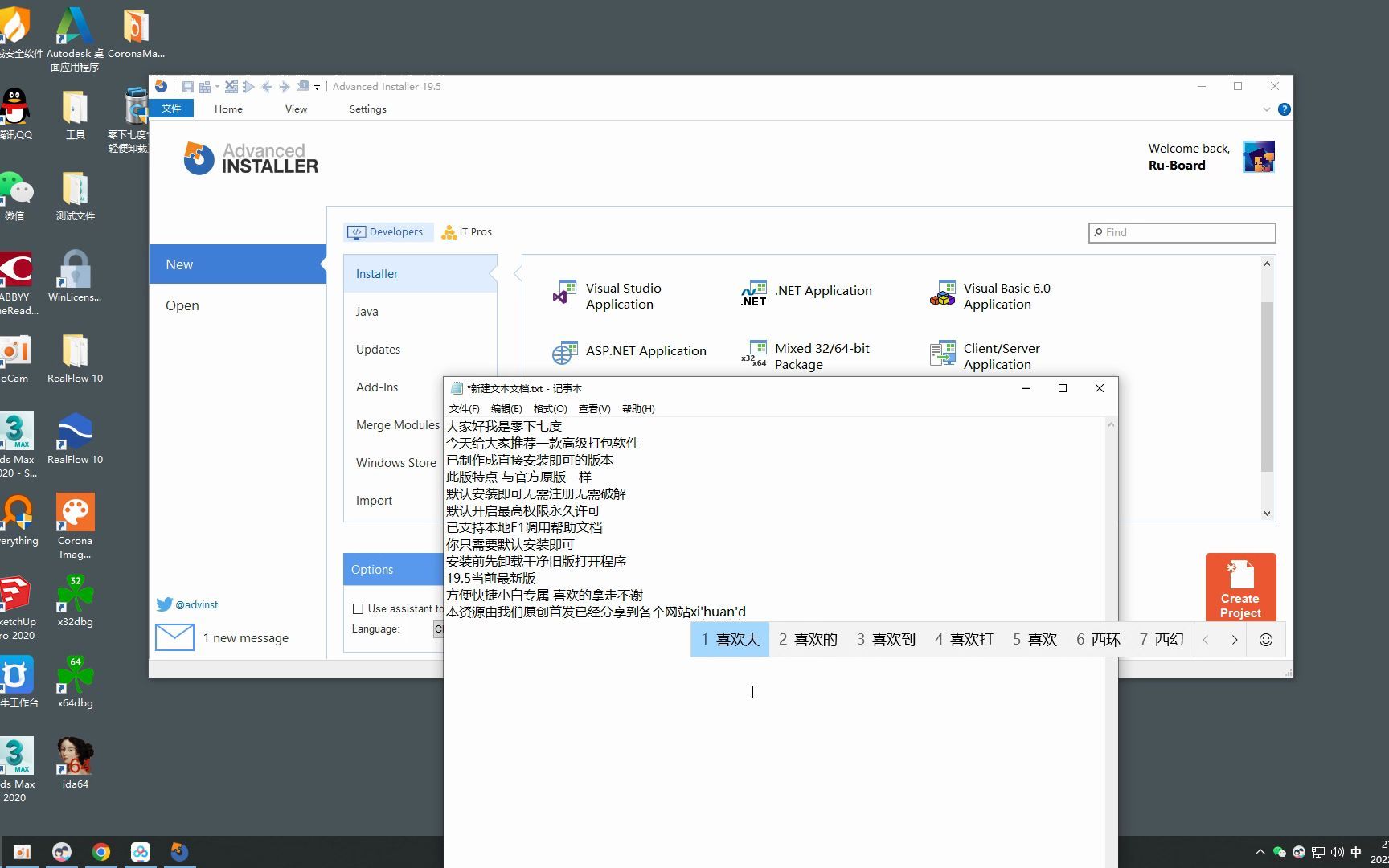Pick IME candidate 6 西环
This screenshot has height=868, width=1389.
coord(1098,640)
